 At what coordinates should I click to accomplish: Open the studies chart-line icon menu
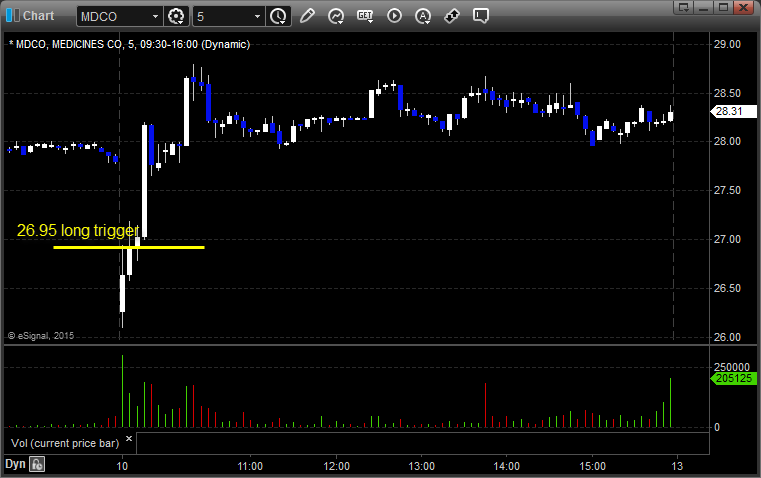pyautogui.click(x=336, y=16)
